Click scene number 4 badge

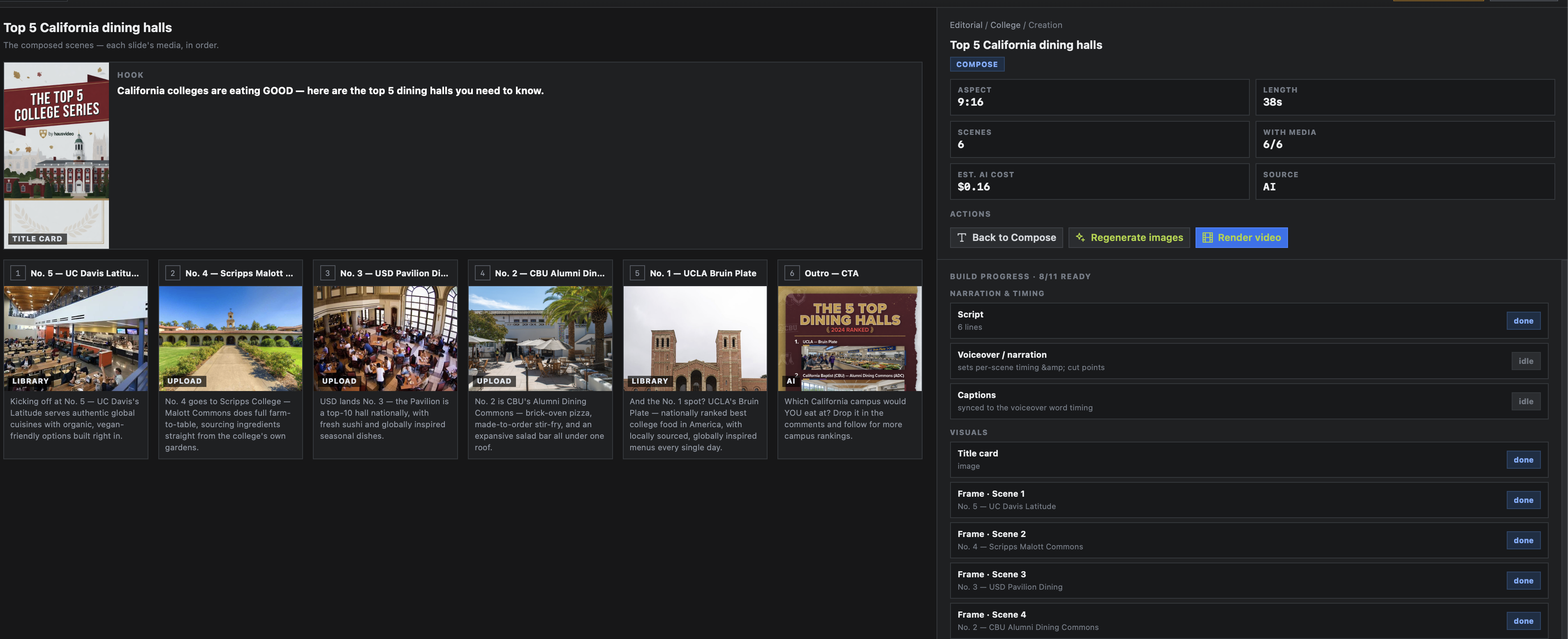pos(482,273)
